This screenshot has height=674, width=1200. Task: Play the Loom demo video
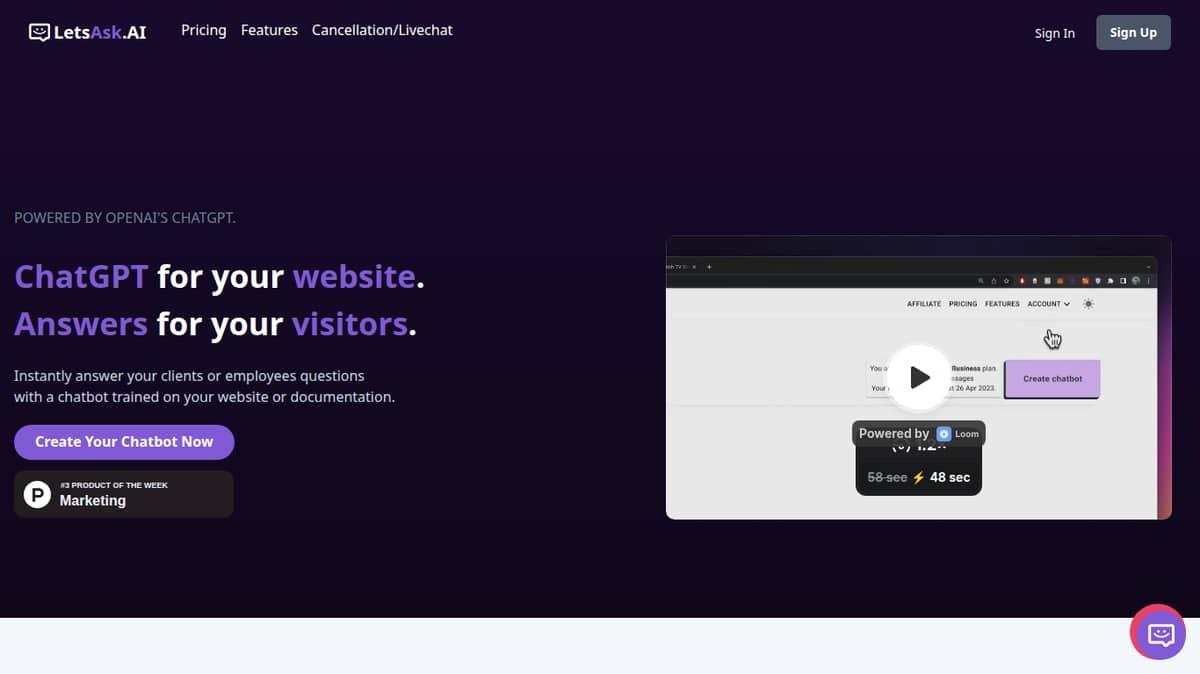click(919, 377)
